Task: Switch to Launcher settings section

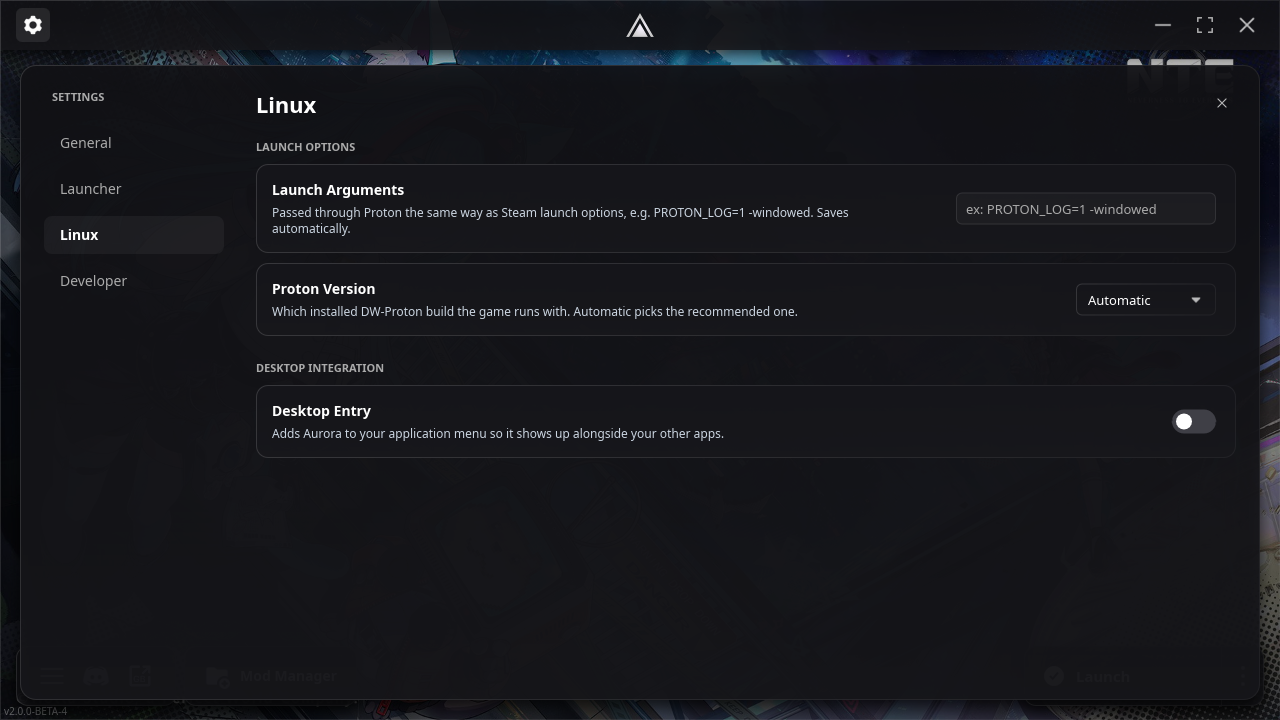Action: pos(134,189)
